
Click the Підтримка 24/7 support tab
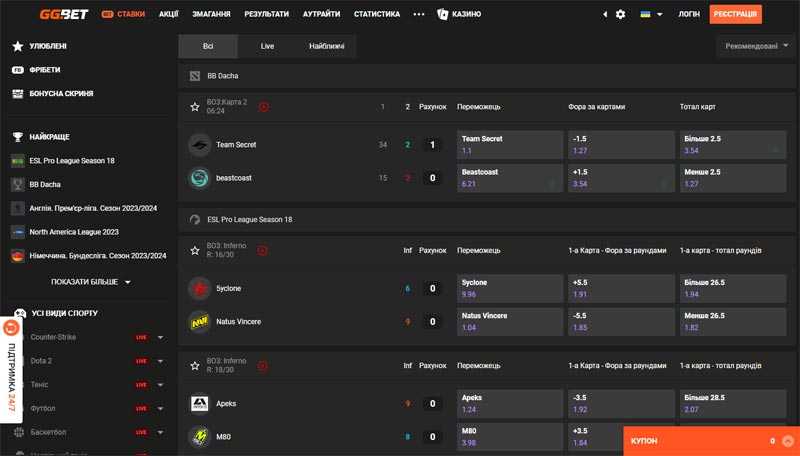click(11, 370)
